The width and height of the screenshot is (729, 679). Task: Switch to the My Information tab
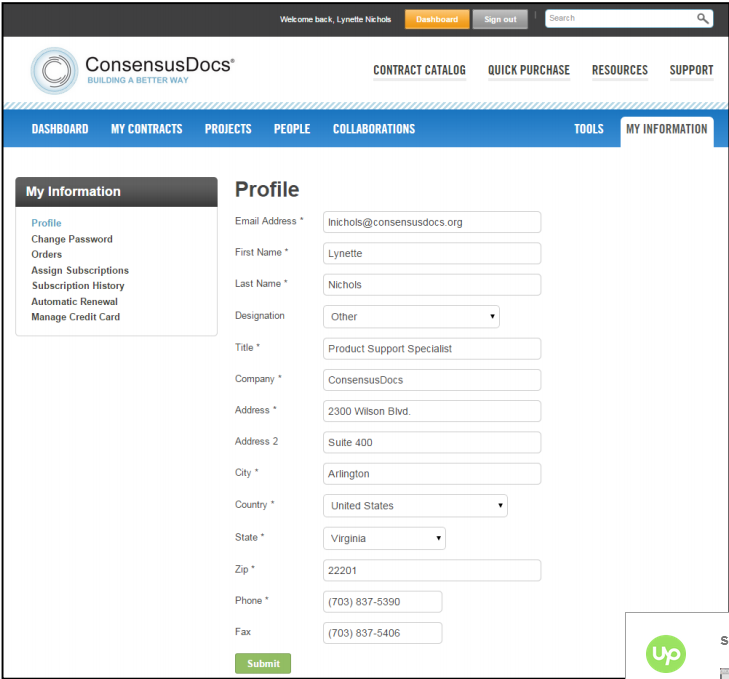[x=666, y=129]
